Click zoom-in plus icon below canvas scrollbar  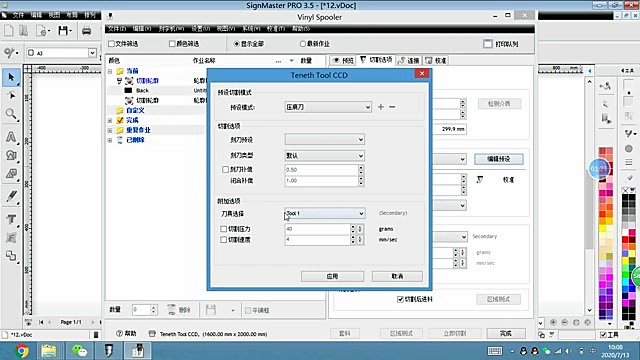coord(553,322)
